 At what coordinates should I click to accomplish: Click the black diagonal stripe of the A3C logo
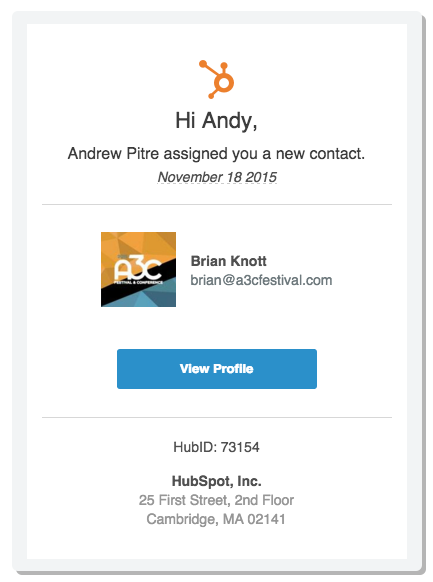point(138,284)
